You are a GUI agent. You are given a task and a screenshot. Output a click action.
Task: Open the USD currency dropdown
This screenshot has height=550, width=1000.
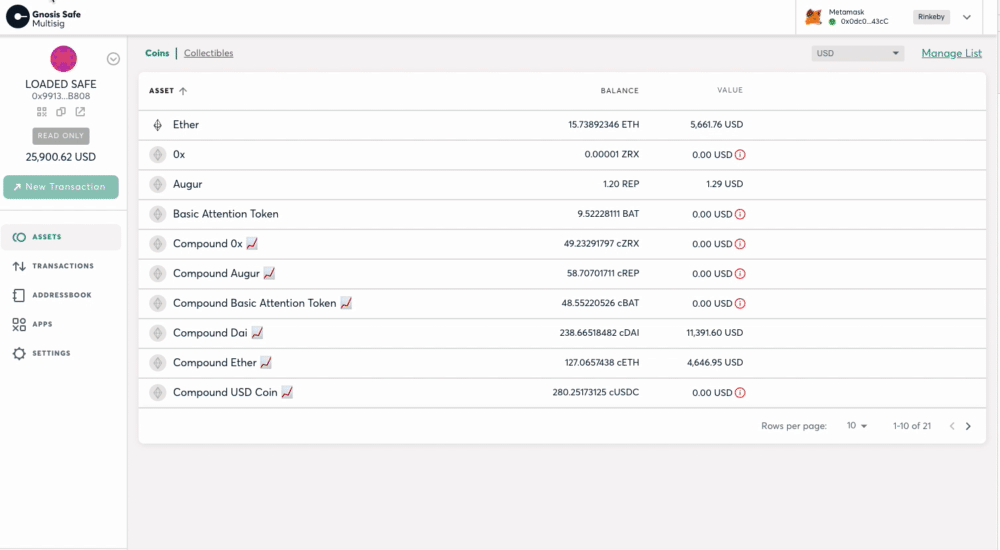click(x=857, y=53)
